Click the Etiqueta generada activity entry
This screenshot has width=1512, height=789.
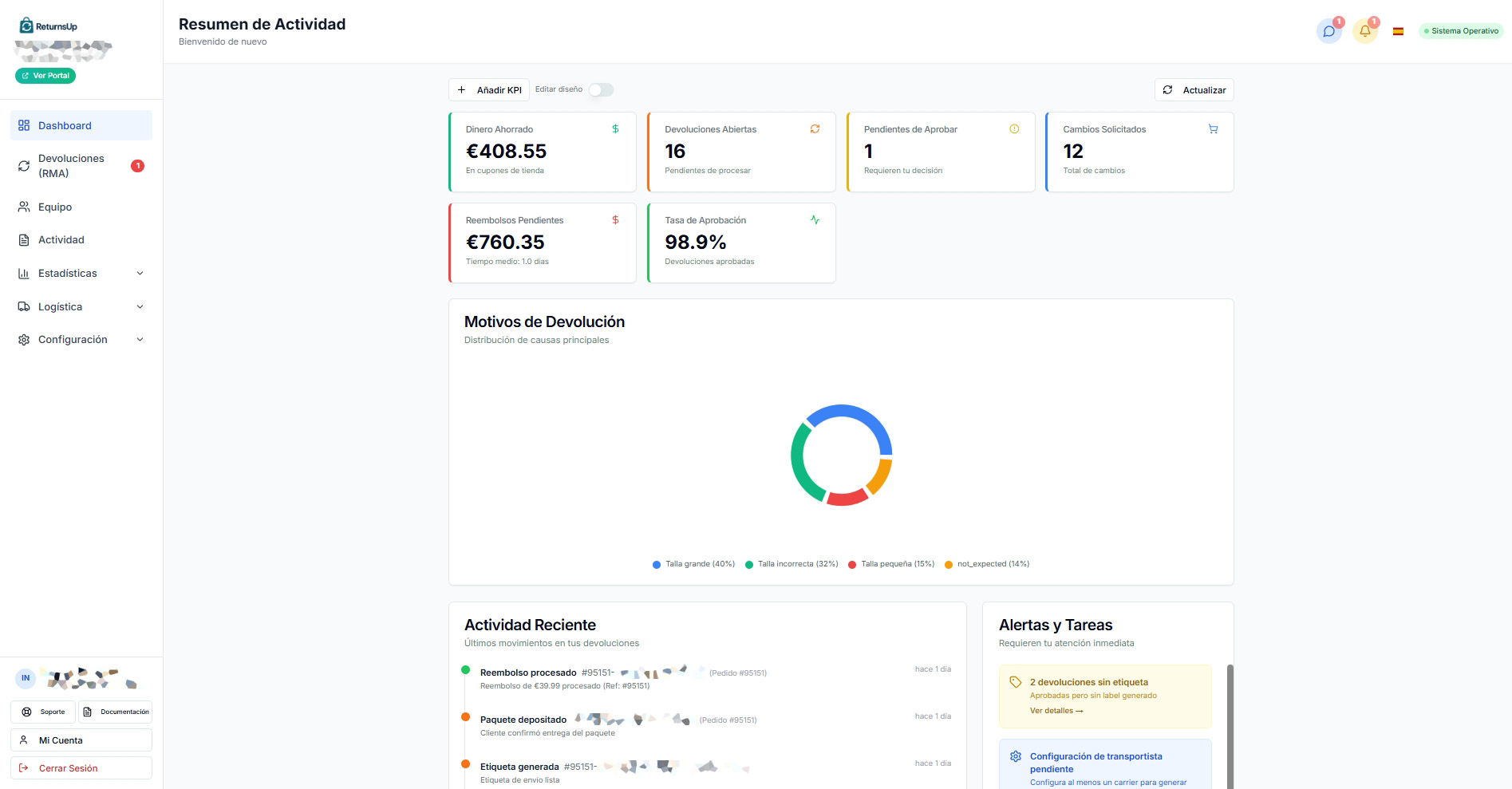pos(706,772)
